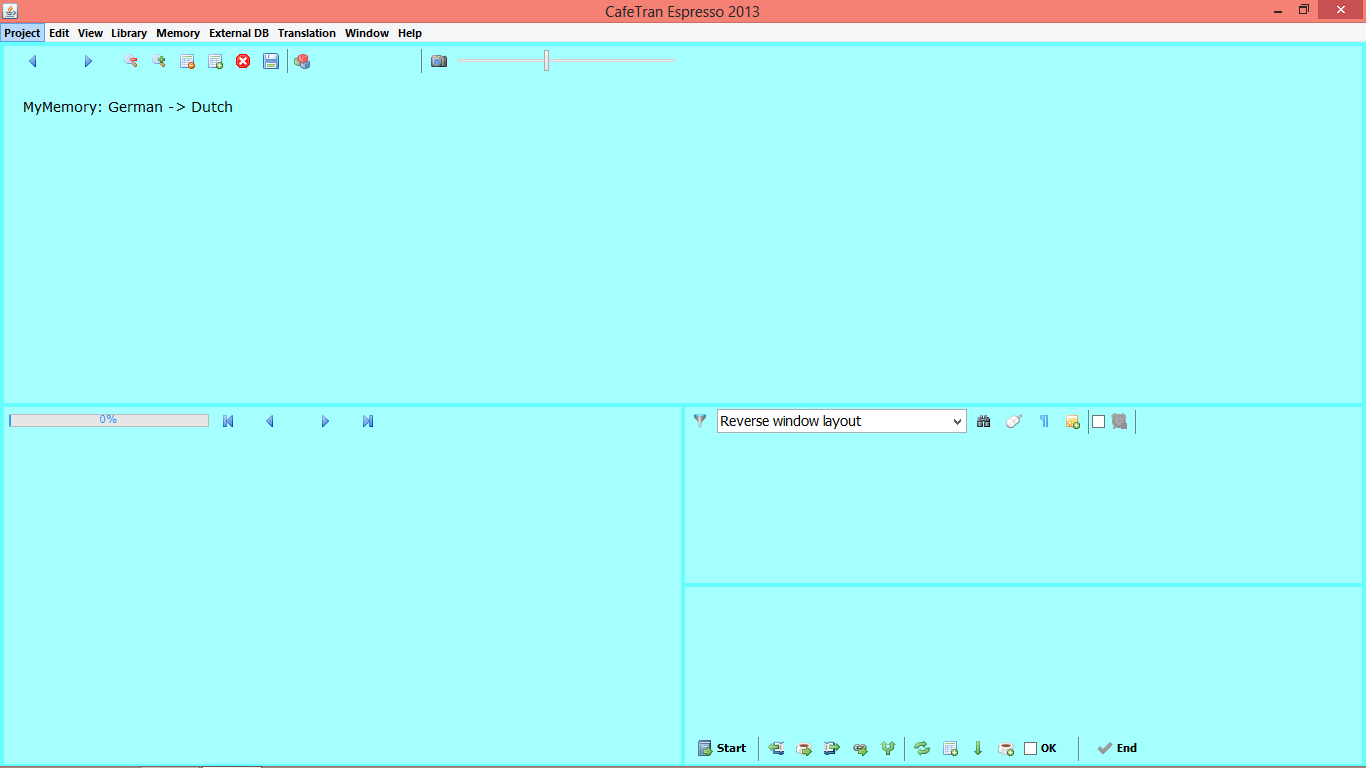Click the green down arrow icon
The height and width of the screenshot is (768, 1366).
978,748
